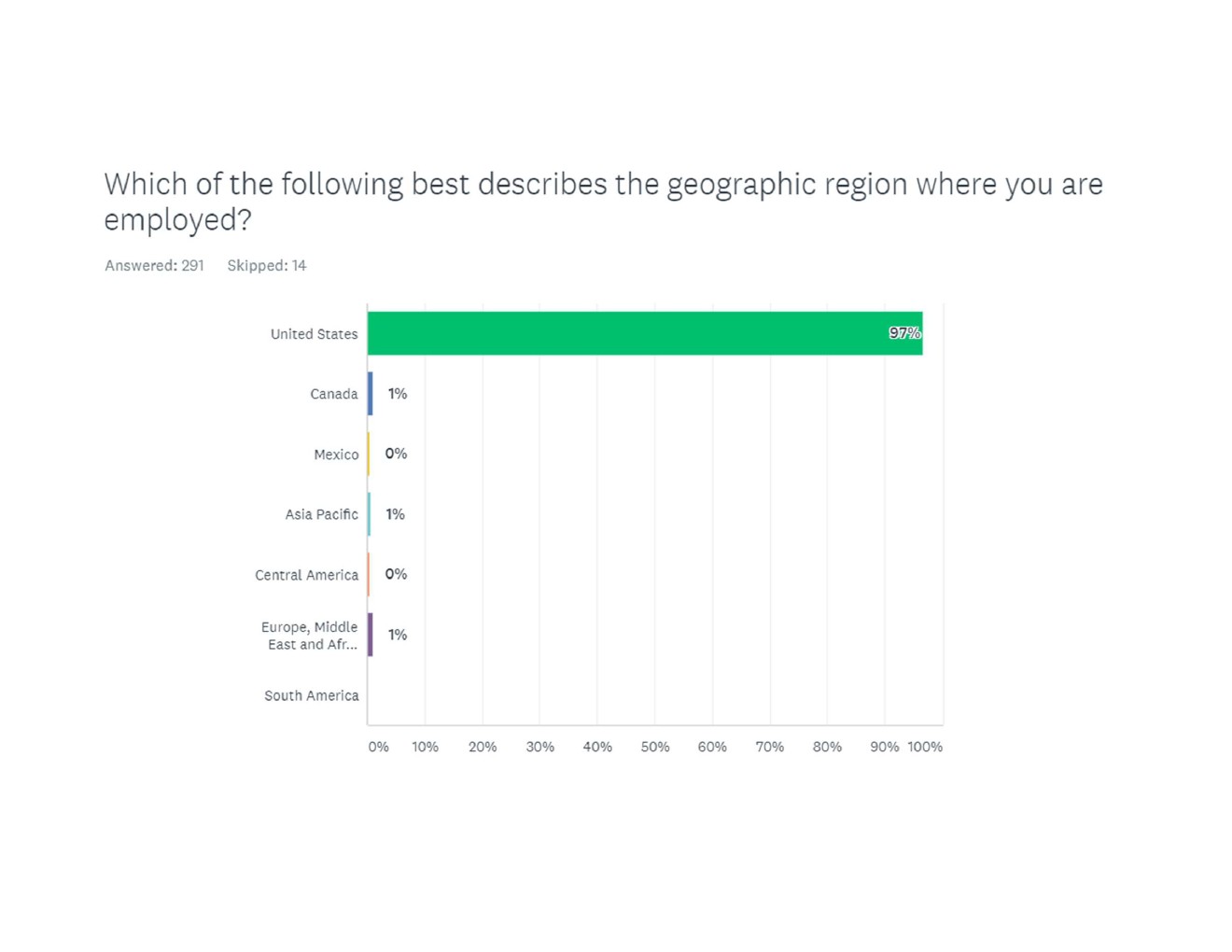The width and height of the screenshot is (1232, 952).
Task: Click the Skipped: 14 count text
Action: pyautogui.click(x=267, y=266)
